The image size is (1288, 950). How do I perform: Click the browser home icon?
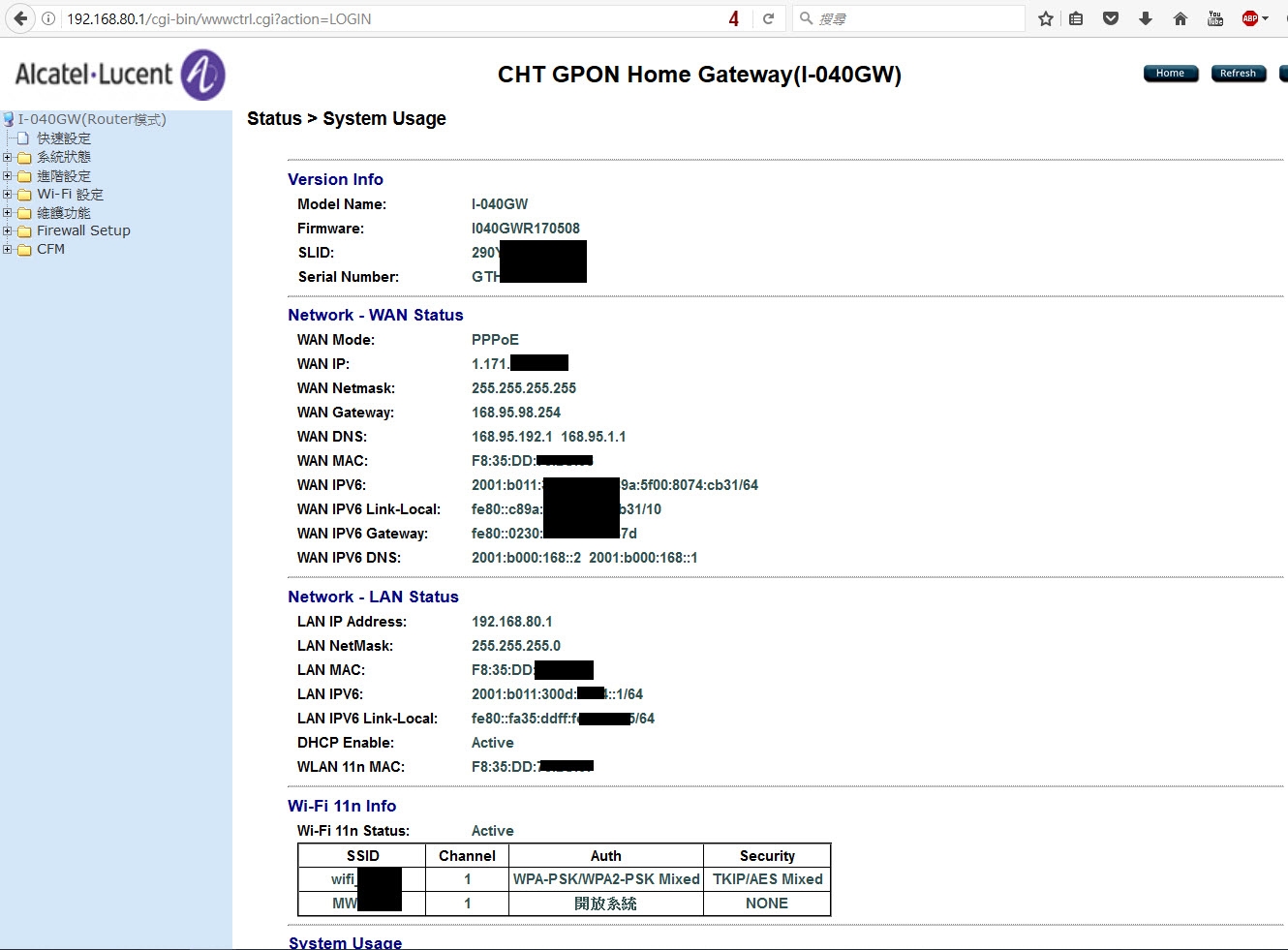click(x=1181, y=18)
